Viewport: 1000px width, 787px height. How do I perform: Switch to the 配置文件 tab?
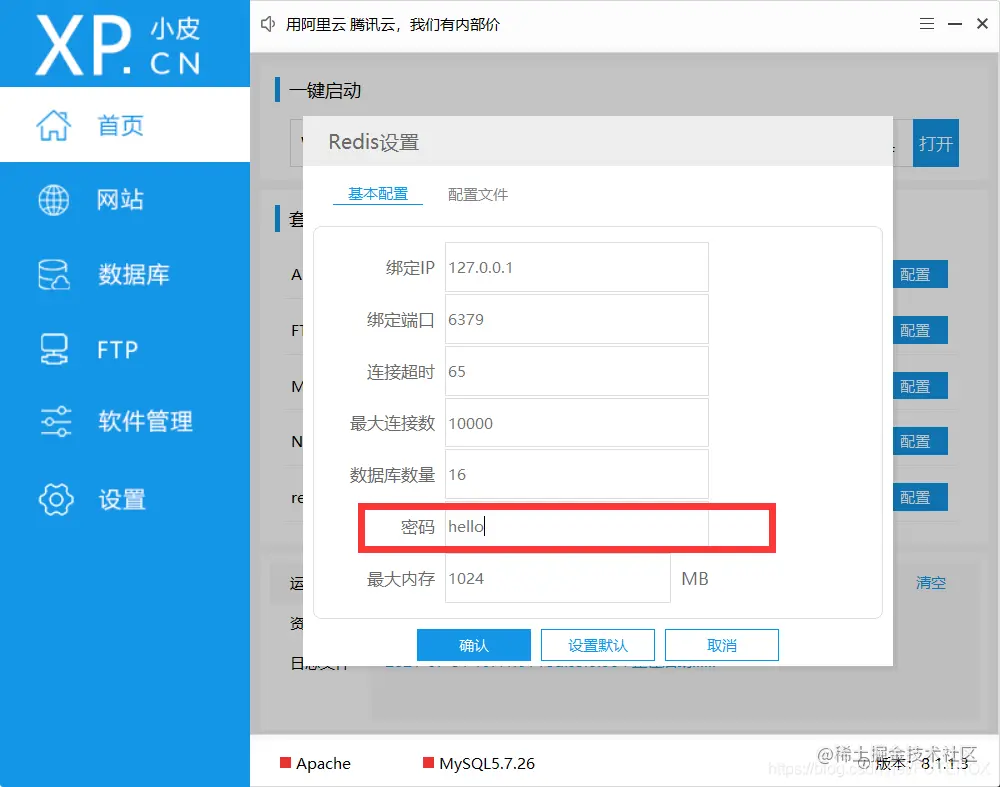click(477, 194)
